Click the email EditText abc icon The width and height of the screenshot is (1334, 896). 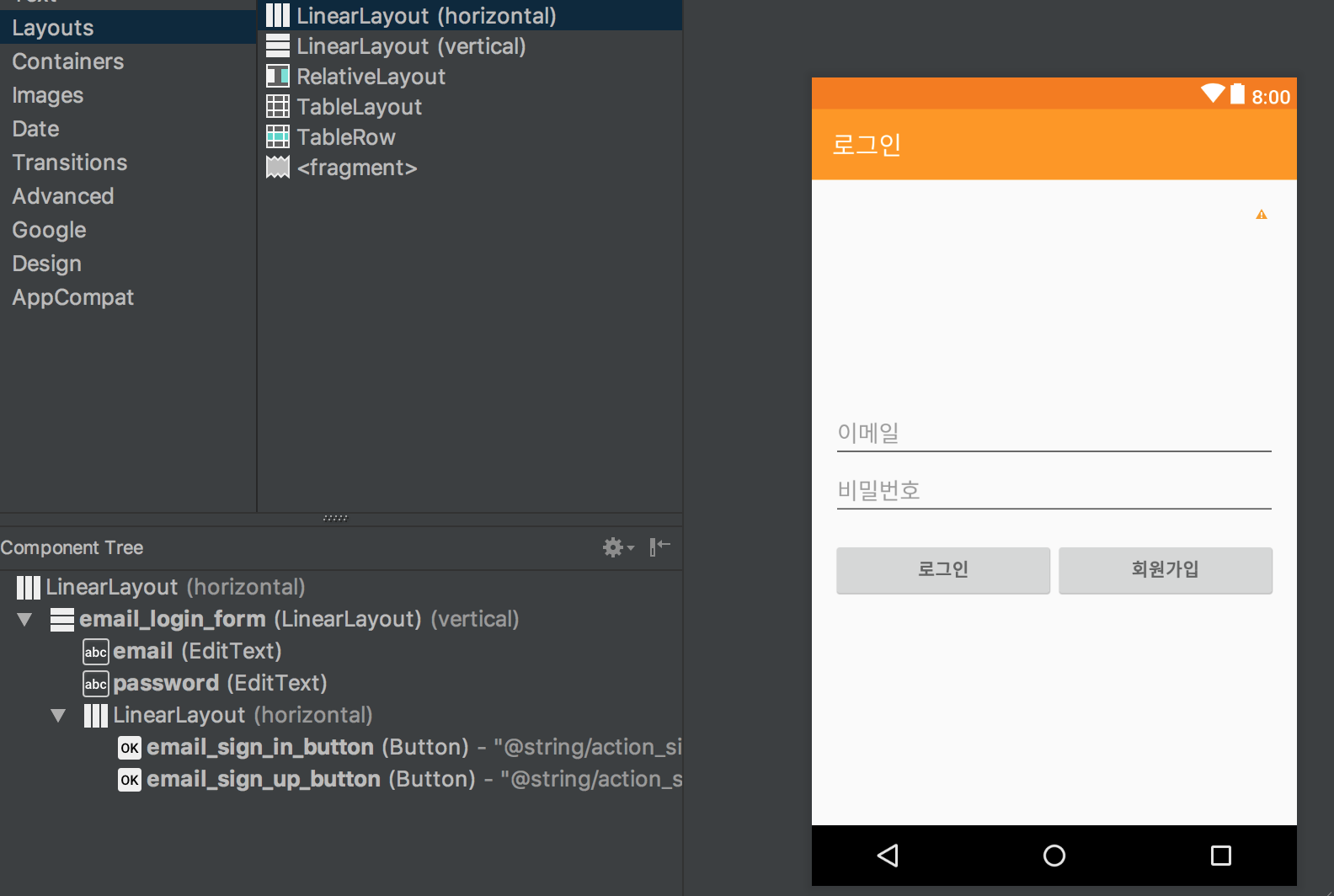tap(96, 651)
